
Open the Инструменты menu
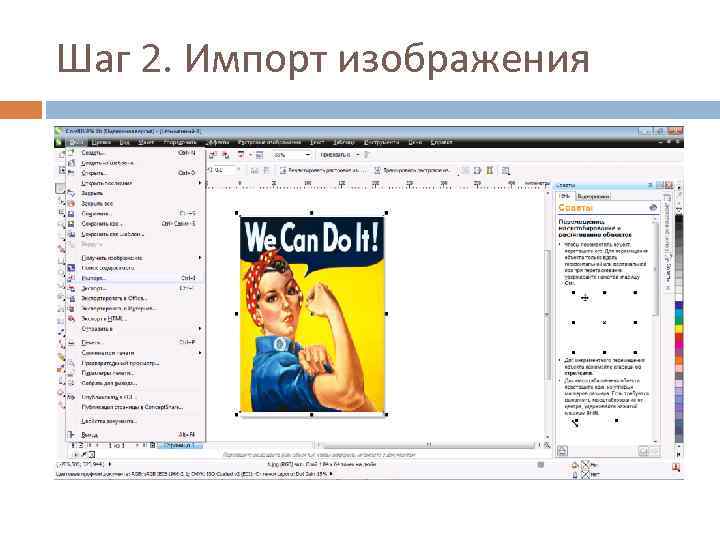click(x=381, y=143)
